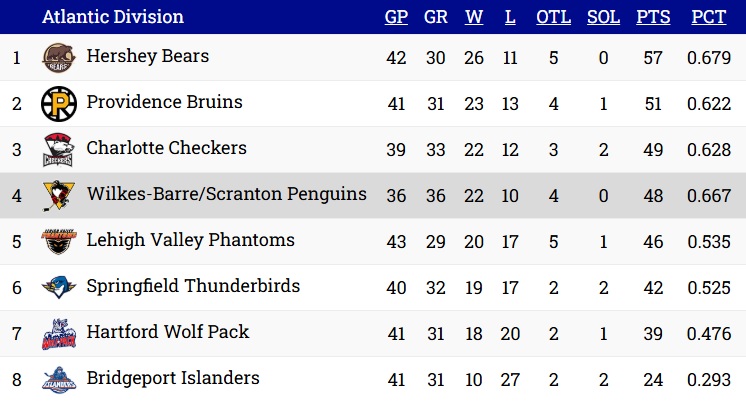Open Wilkes-Barre/Scranton Penguins team name
The image size is (746, 402).
[x=226, y=194]
